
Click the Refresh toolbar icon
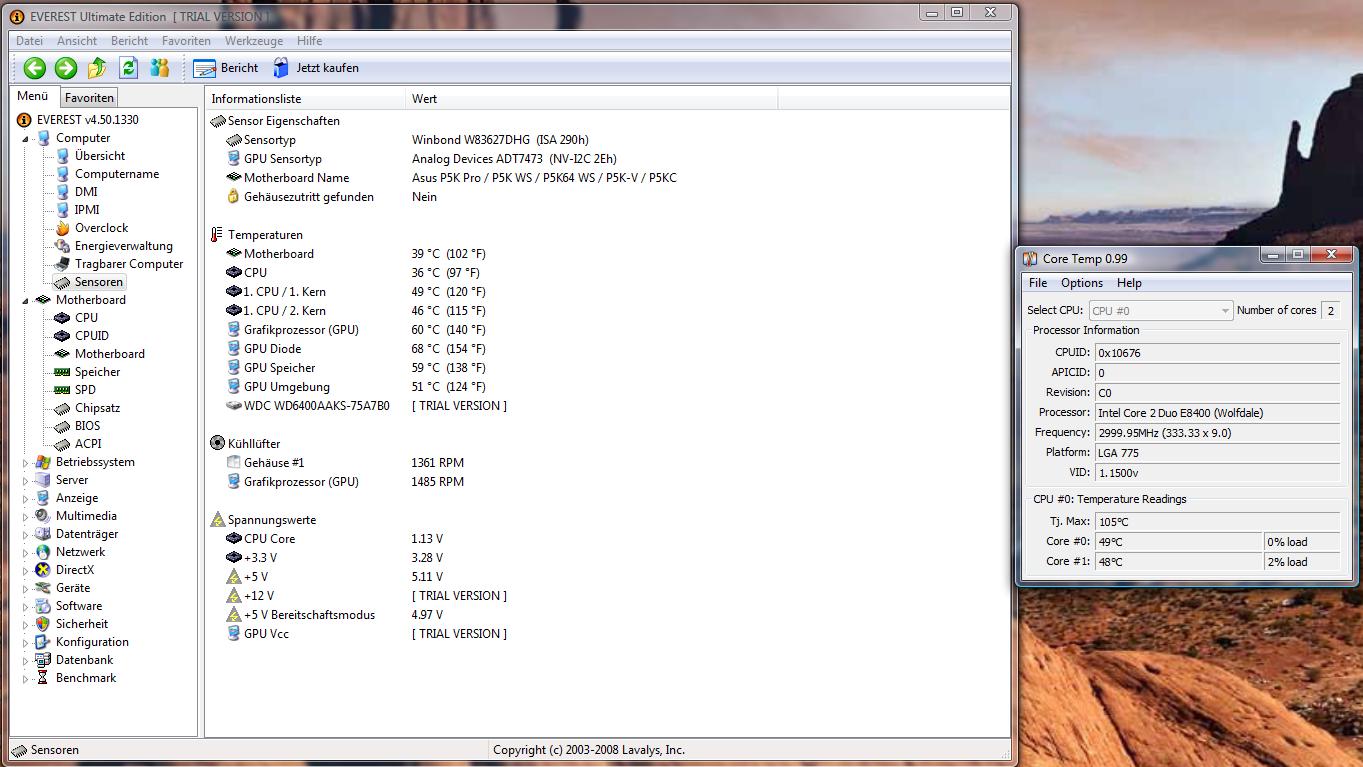pos(128,68)
